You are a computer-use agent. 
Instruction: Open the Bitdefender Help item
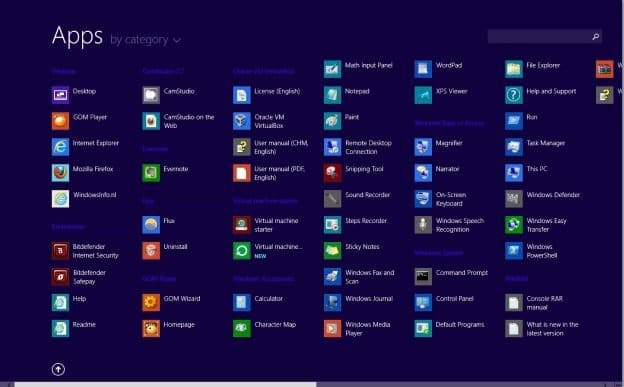coord(70,302)
